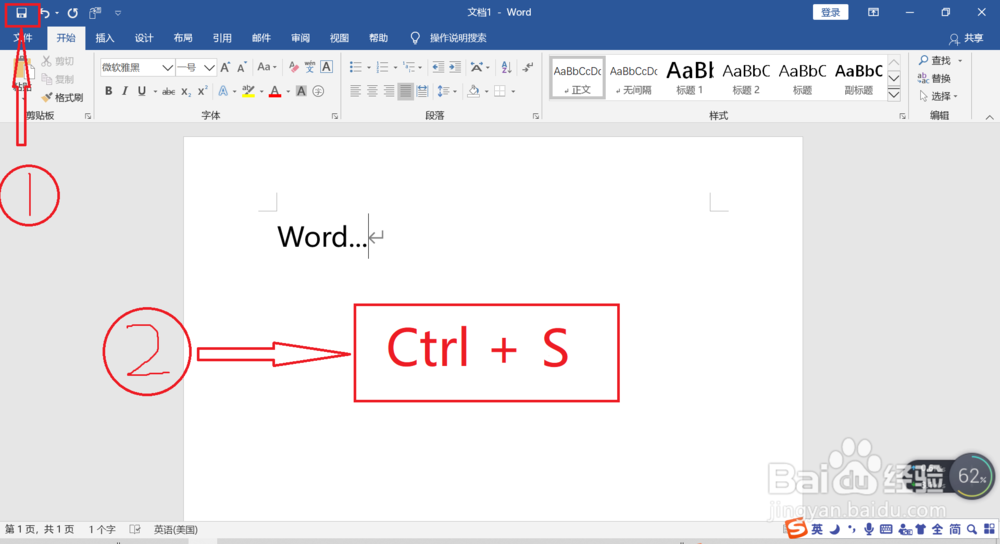Toggle center paragraph alignment
The width and height of the screenshot is (1000, 544).
tap(372, 91)
